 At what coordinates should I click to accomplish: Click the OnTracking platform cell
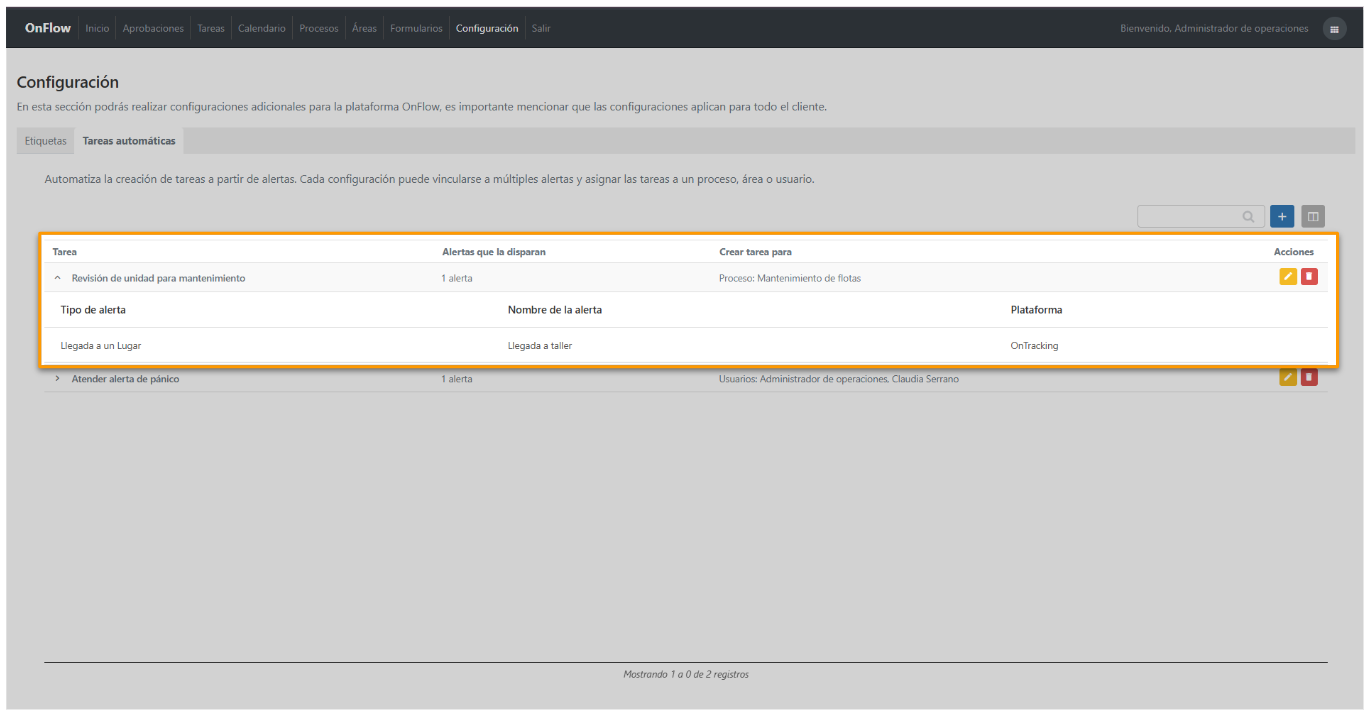click(1035, 346)
